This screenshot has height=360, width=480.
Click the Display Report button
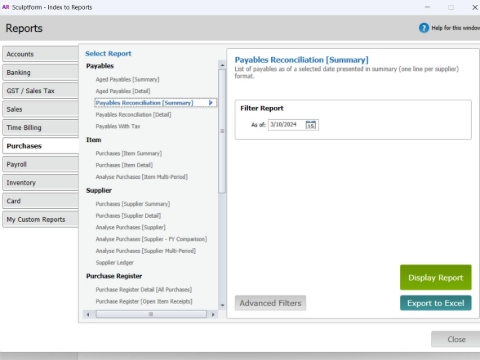(x=436, y=277)
